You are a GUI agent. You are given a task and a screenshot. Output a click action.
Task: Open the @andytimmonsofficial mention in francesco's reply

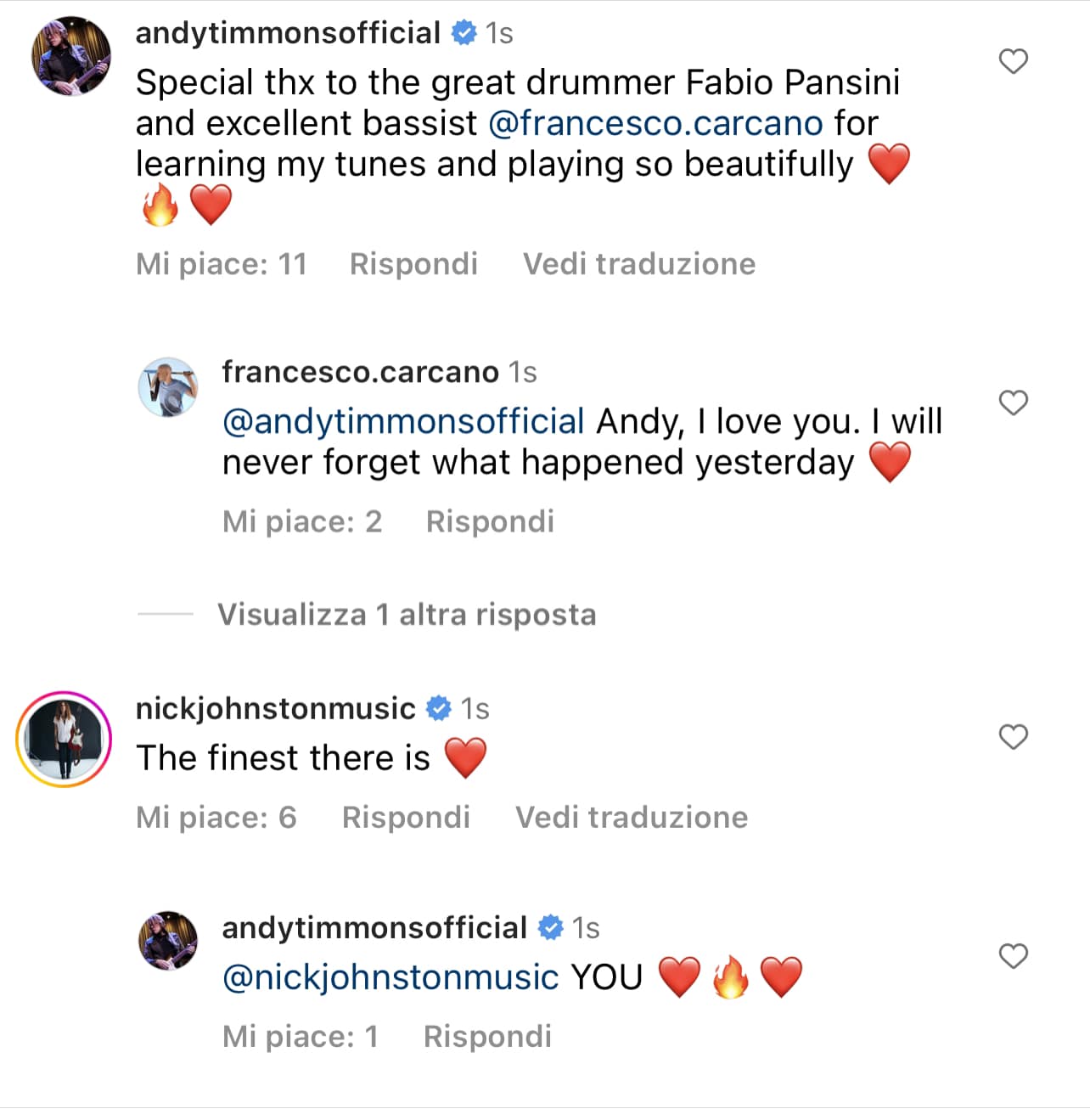[x=403, y=422]
